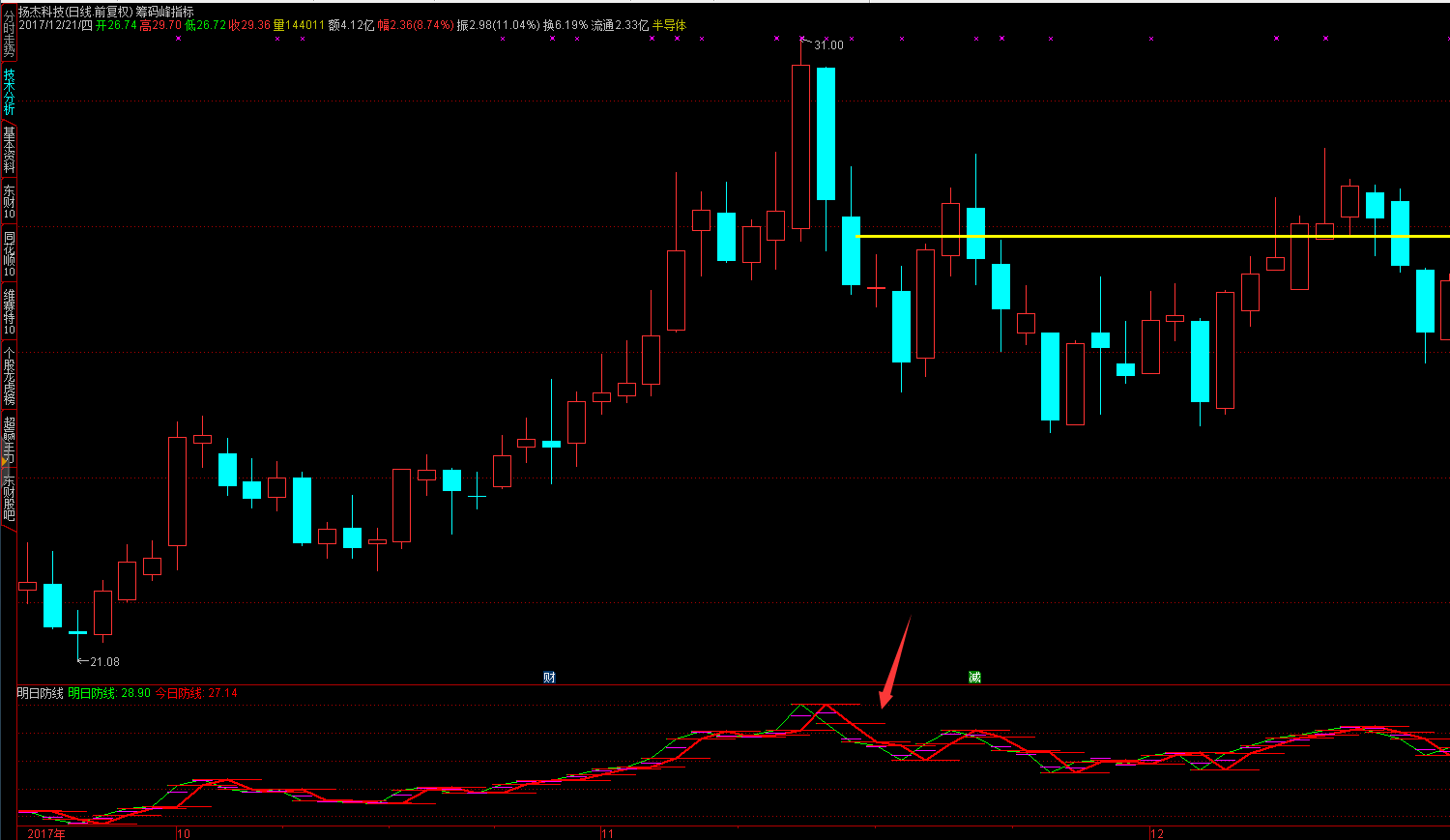Open the 同花顺10 side tab

tap(9, 254)
